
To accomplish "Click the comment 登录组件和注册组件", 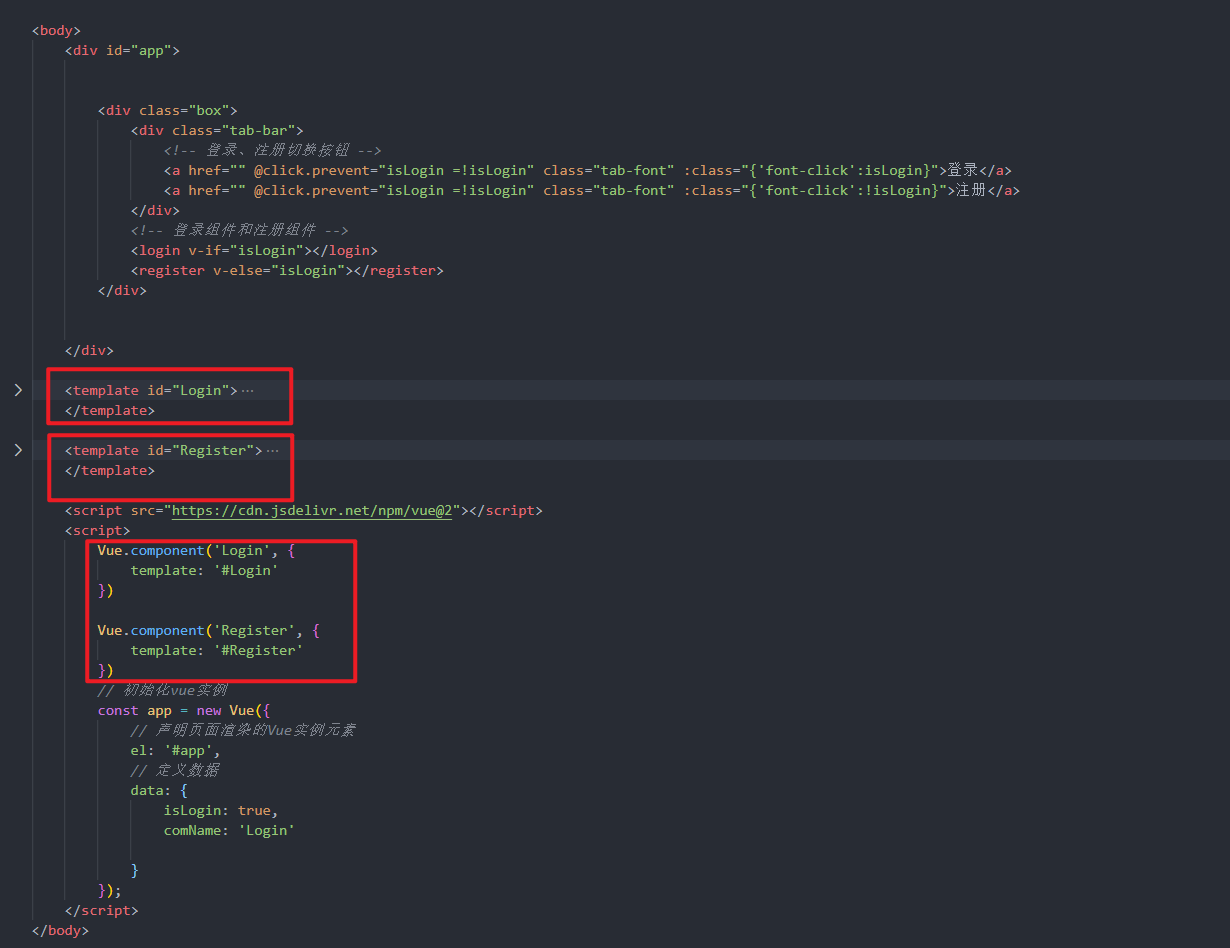I will point(240,230).
